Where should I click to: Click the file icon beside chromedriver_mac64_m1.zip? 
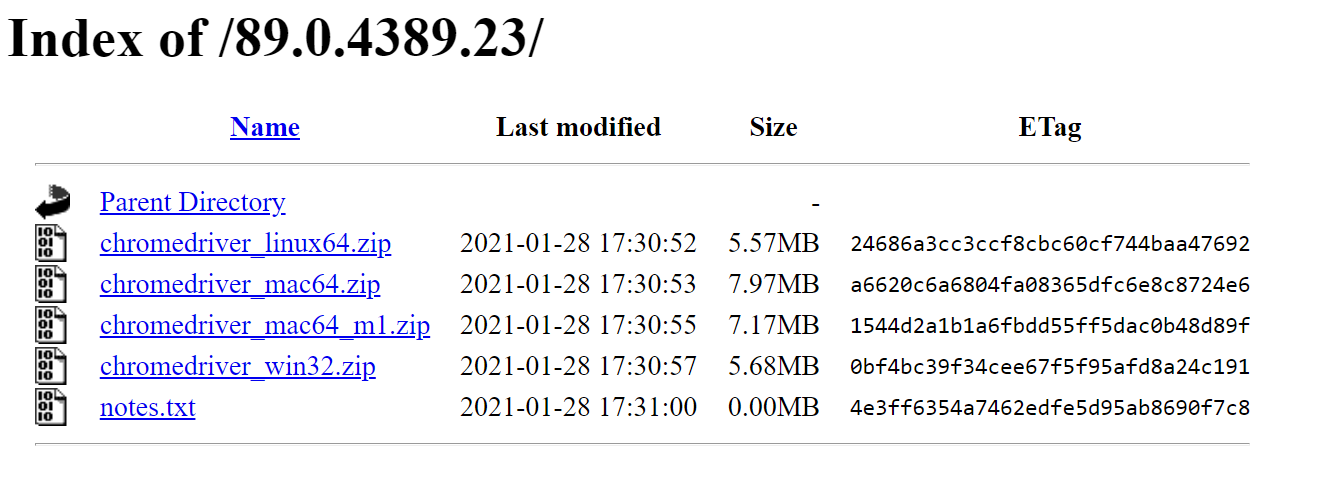click(x=51, y=325)
